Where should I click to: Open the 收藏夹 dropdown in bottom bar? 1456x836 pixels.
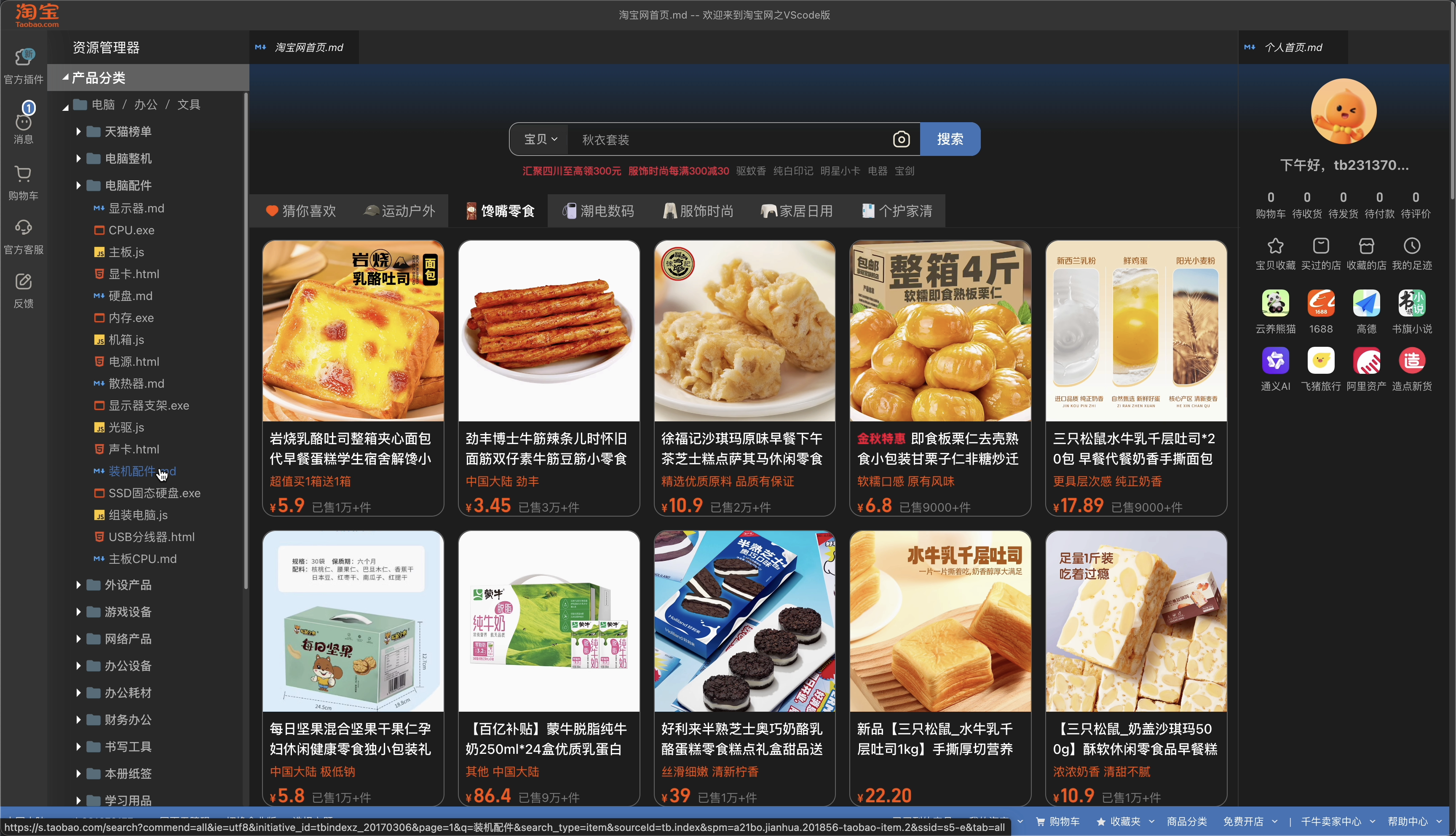point(1125,822)
